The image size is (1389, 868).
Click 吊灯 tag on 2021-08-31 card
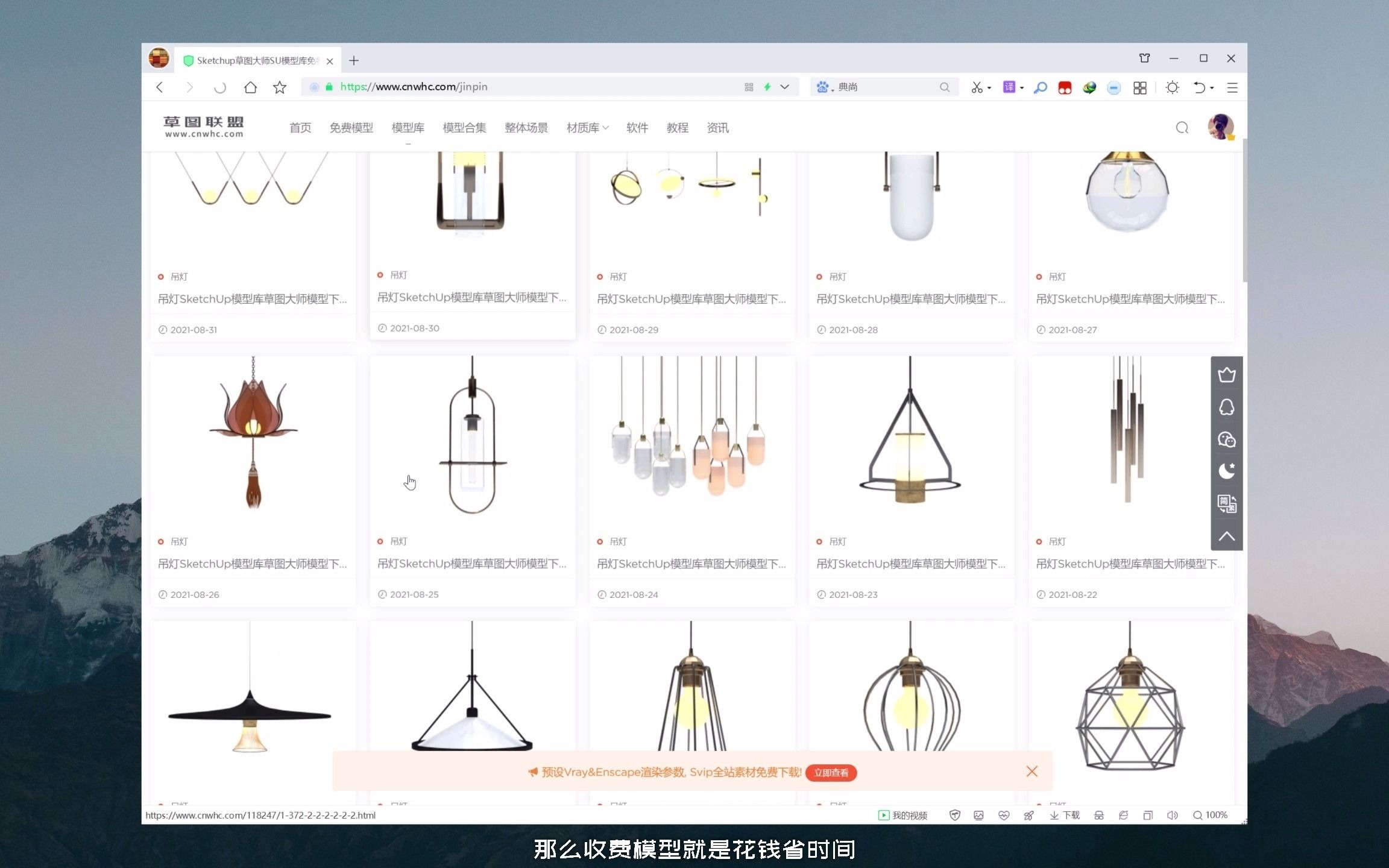[179, 277]
